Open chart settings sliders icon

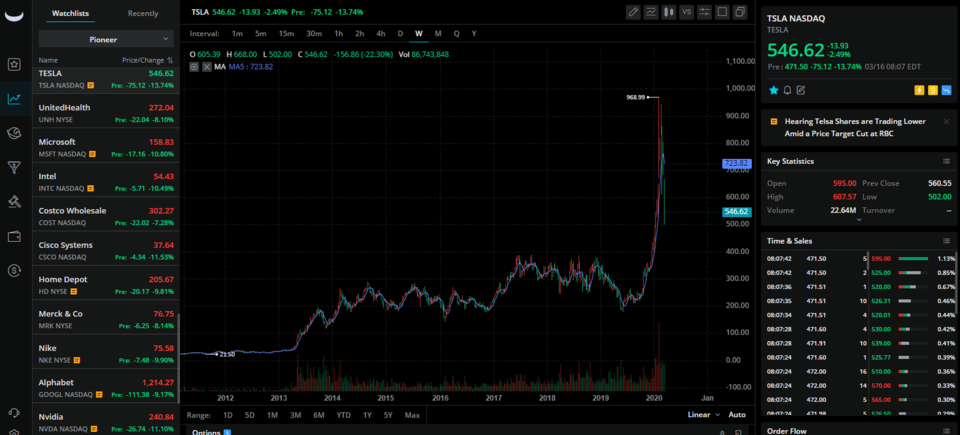(705, 12)
